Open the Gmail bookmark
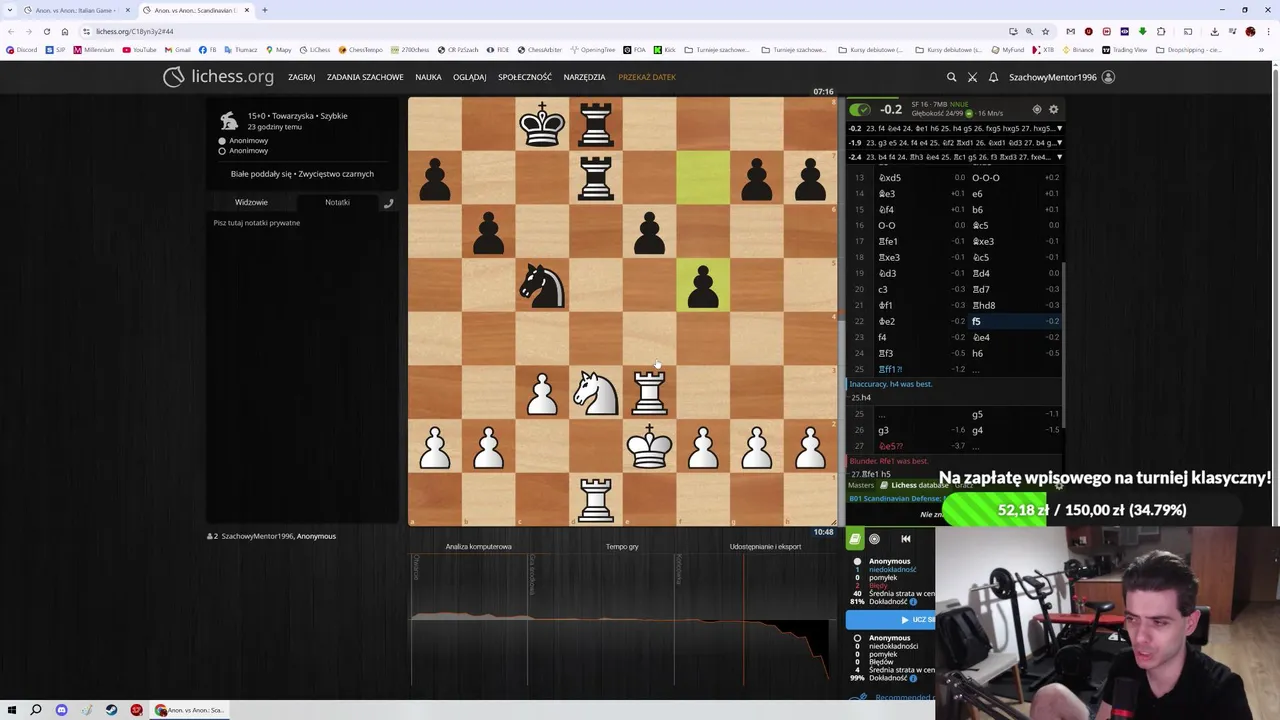Image resolution: width=1280 pixels, height=720 pixels. pyautogui.click(x=176, y=50)
